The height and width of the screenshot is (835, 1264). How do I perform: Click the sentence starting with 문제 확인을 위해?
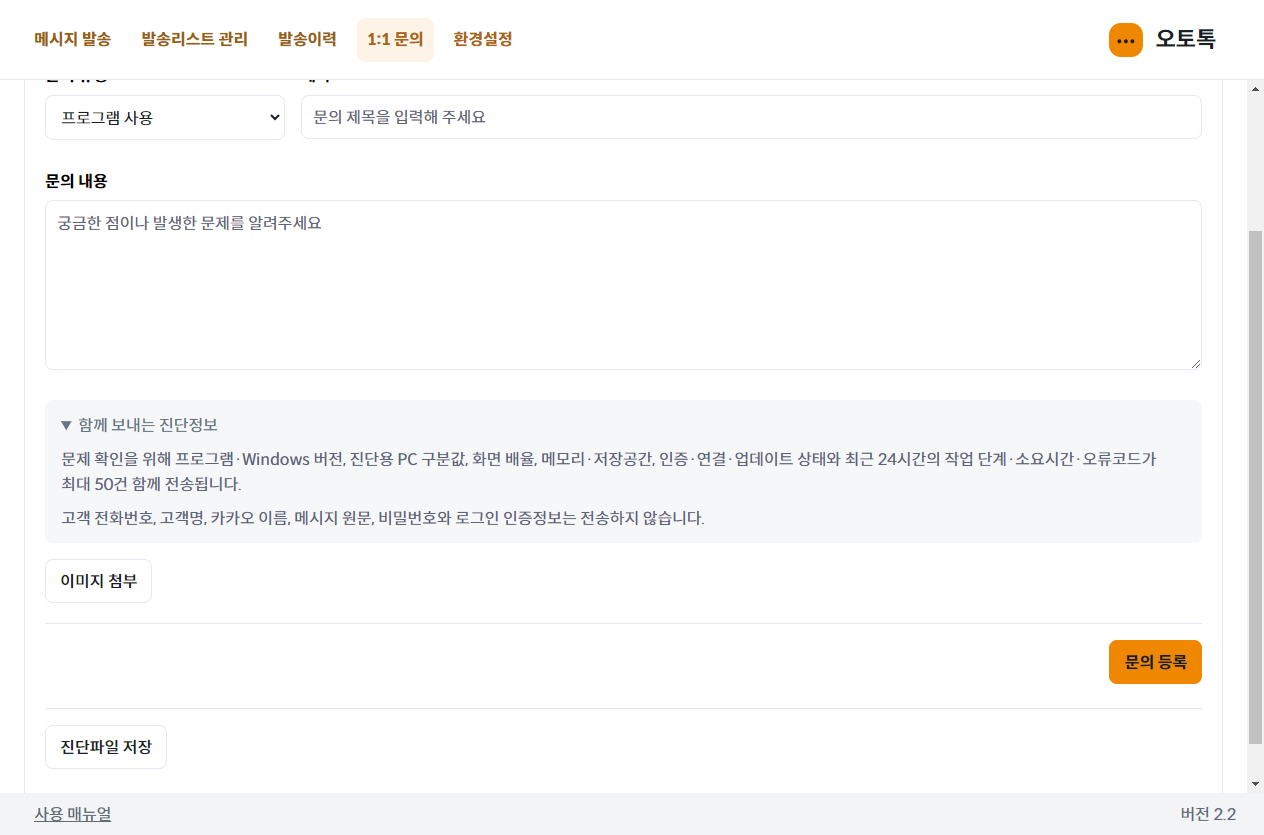[608, 472]
